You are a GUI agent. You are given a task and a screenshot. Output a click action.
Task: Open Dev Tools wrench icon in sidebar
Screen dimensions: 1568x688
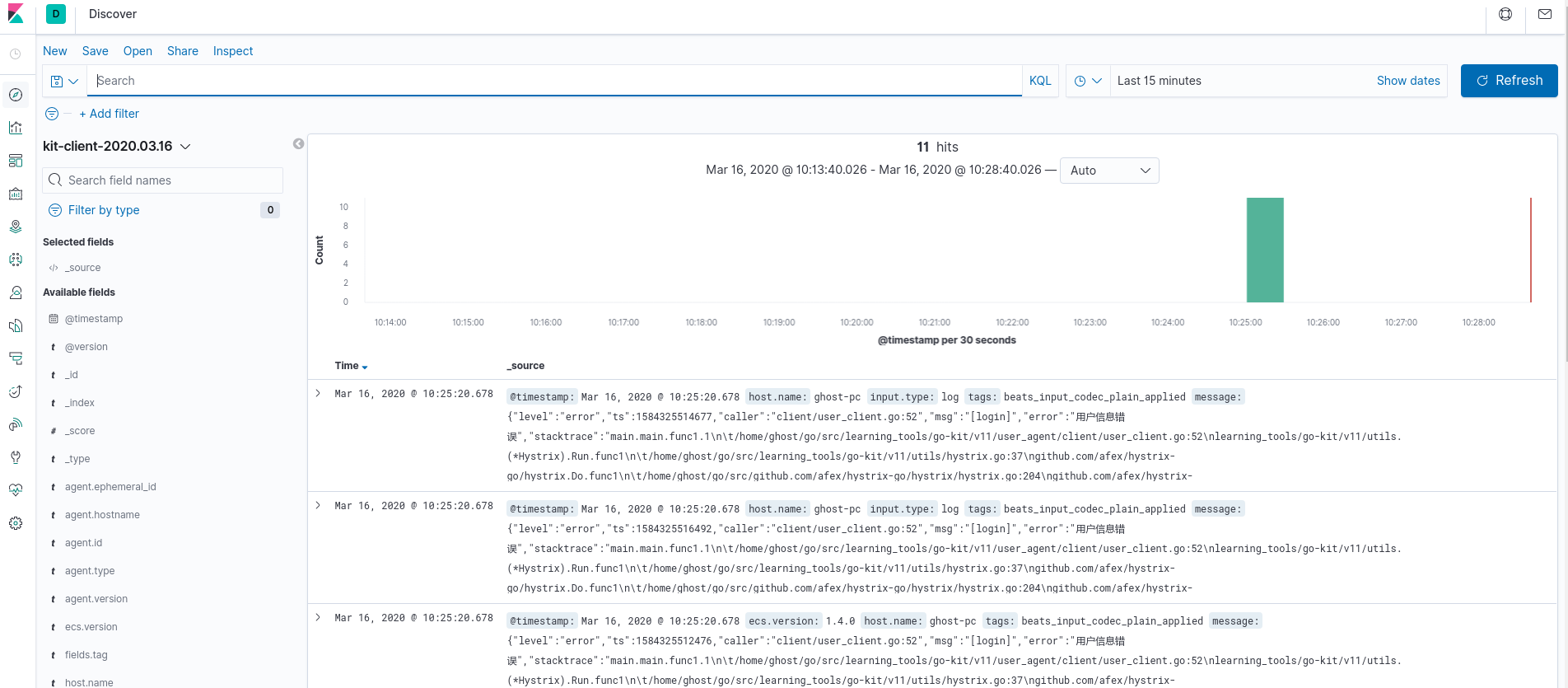16,457
